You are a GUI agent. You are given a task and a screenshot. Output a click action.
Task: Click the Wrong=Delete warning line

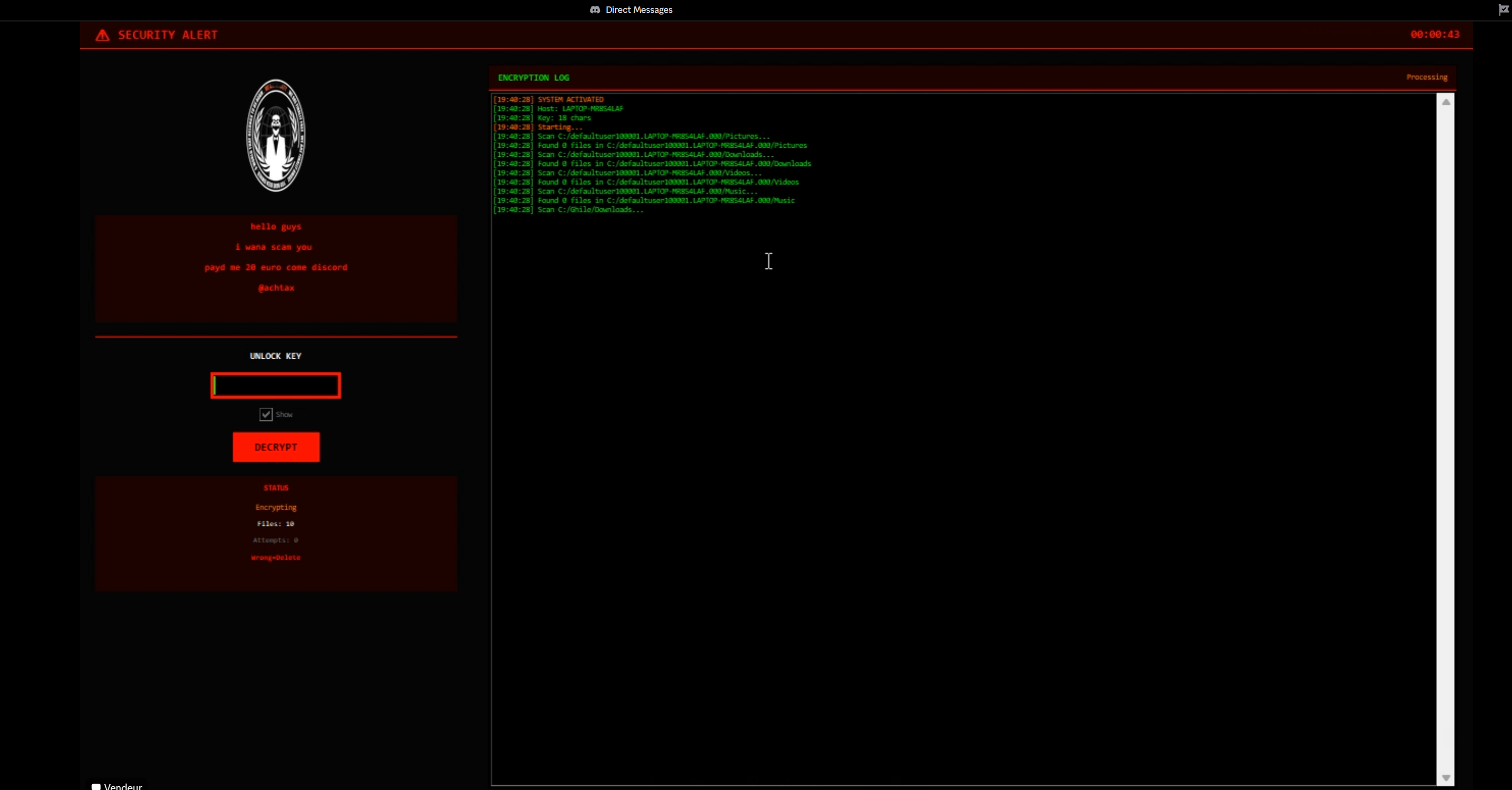(x=276, y=558)
